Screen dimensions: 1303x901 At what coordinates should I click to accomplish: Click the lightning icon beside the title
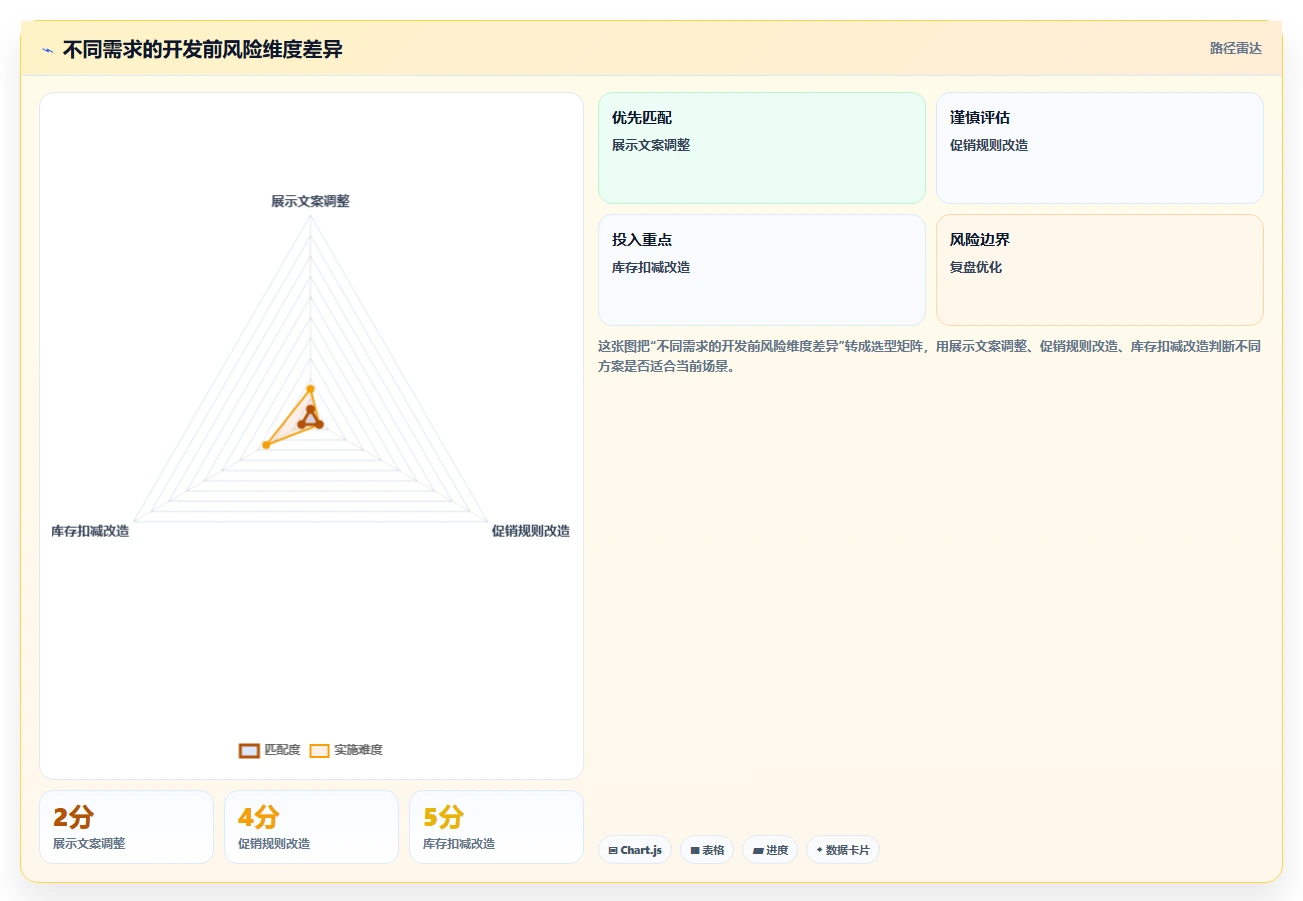[47, 50]
